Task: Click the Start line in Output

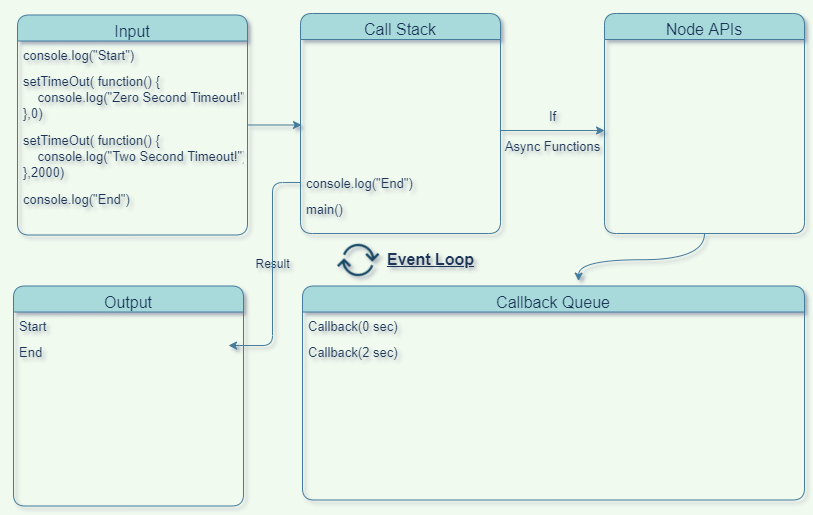Action: pos(33,327)
